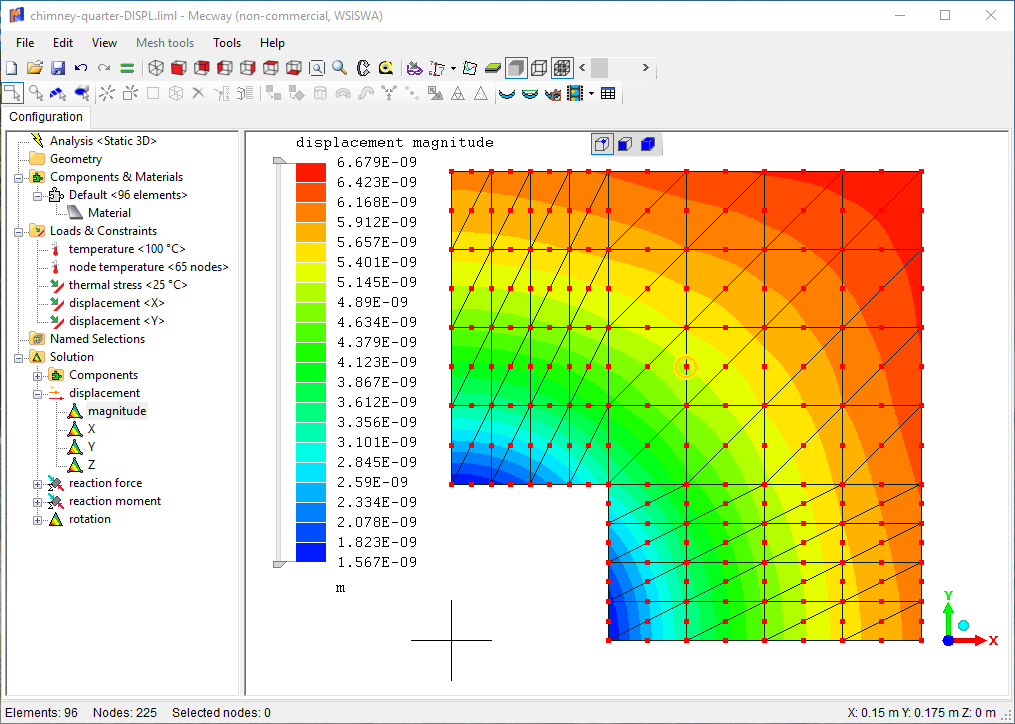Click the bottom handle of the legend slider
The height and width of the screenshot is (724, 1015).
[x=280, y=564]
